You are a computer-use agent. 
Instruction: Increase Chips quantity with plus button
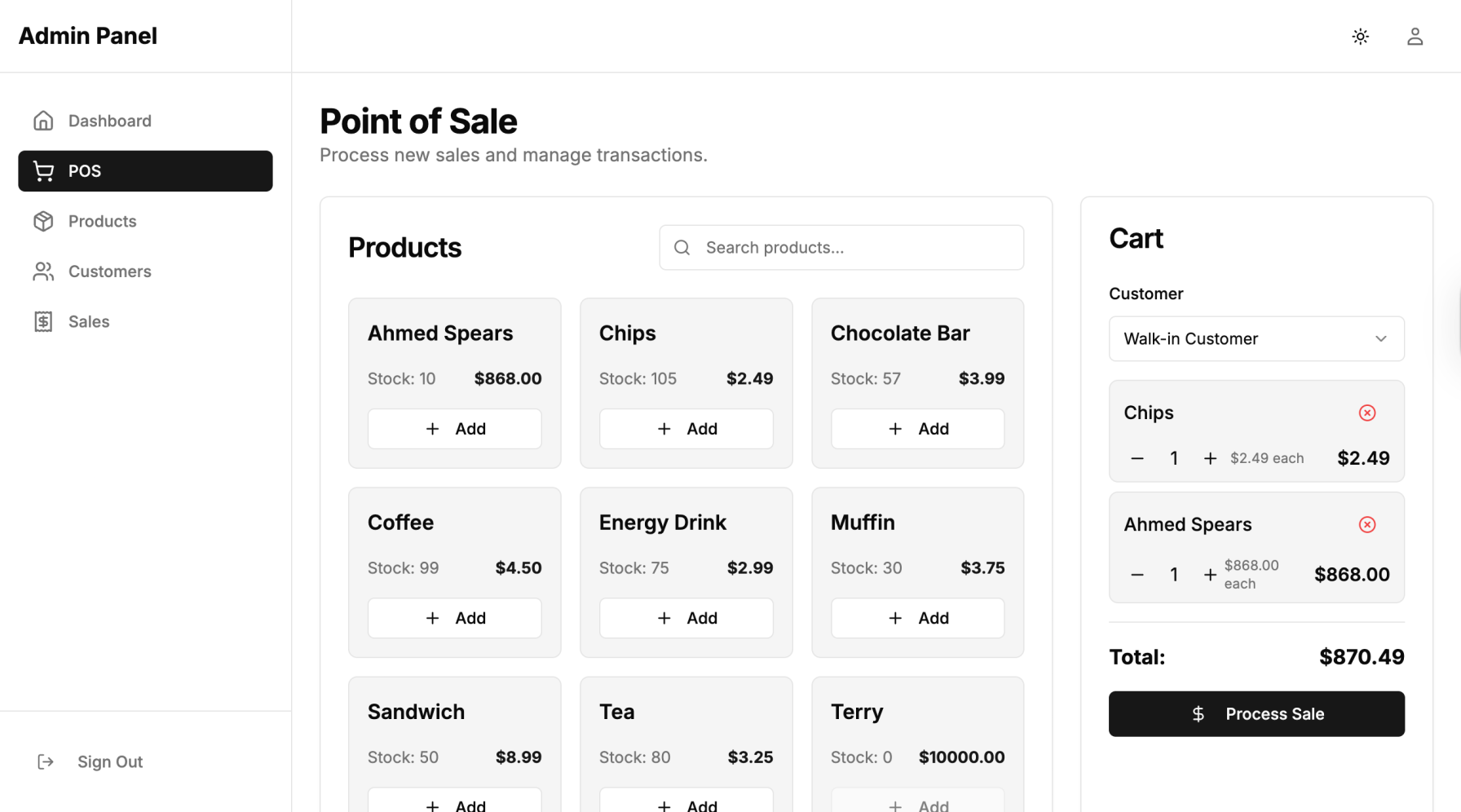point(1210,458)
